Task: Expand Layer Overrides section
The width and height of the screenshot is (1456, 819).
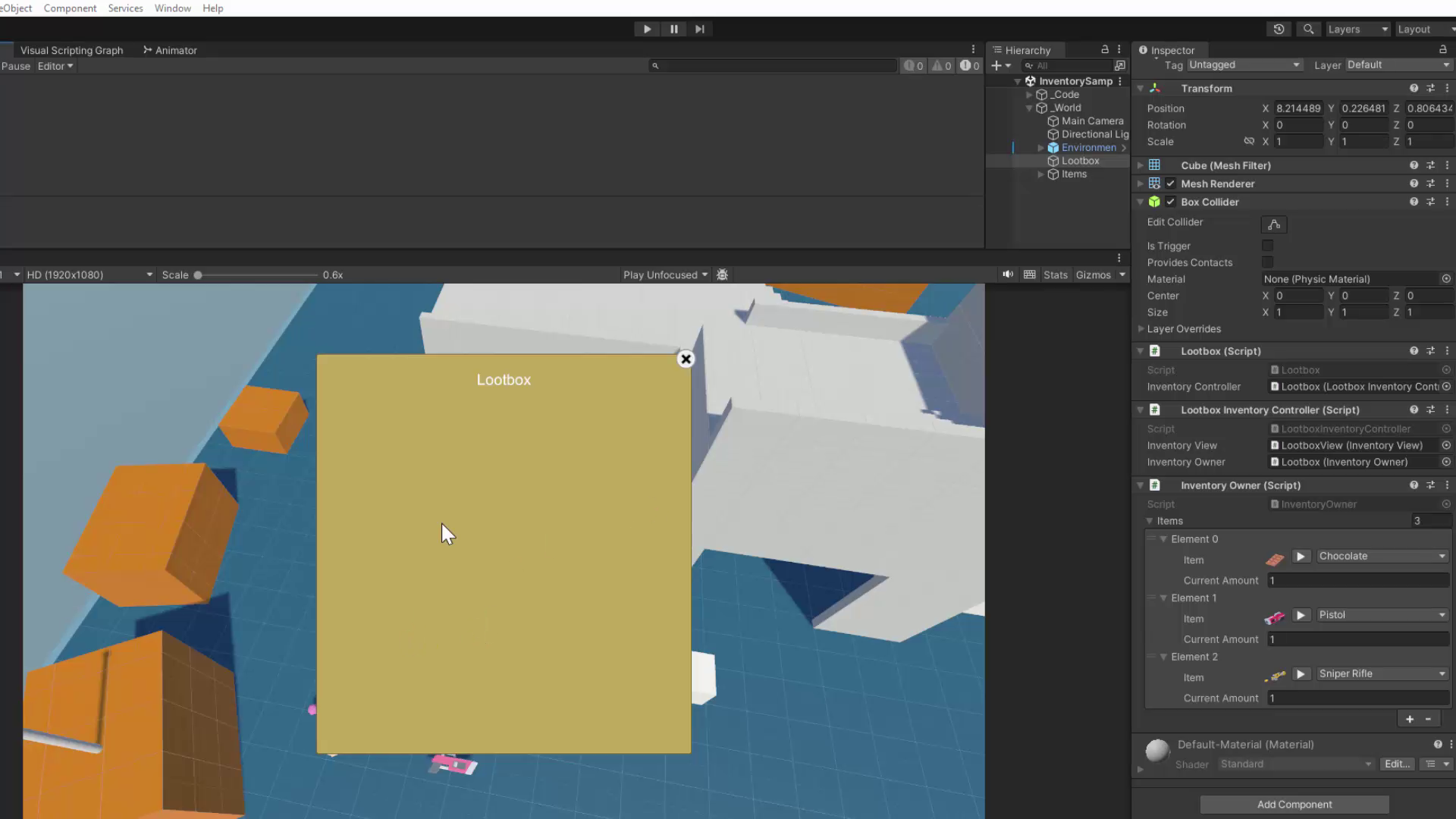Action: click(1141, 329)
